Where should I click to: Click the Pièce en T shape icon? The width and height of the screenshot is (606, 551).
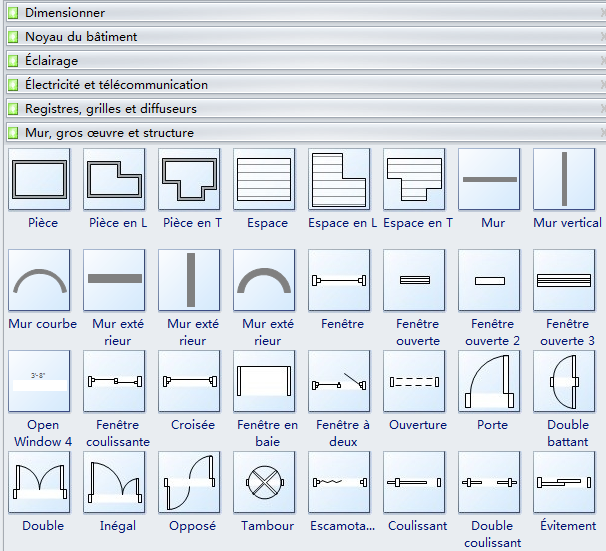point(189,180)
